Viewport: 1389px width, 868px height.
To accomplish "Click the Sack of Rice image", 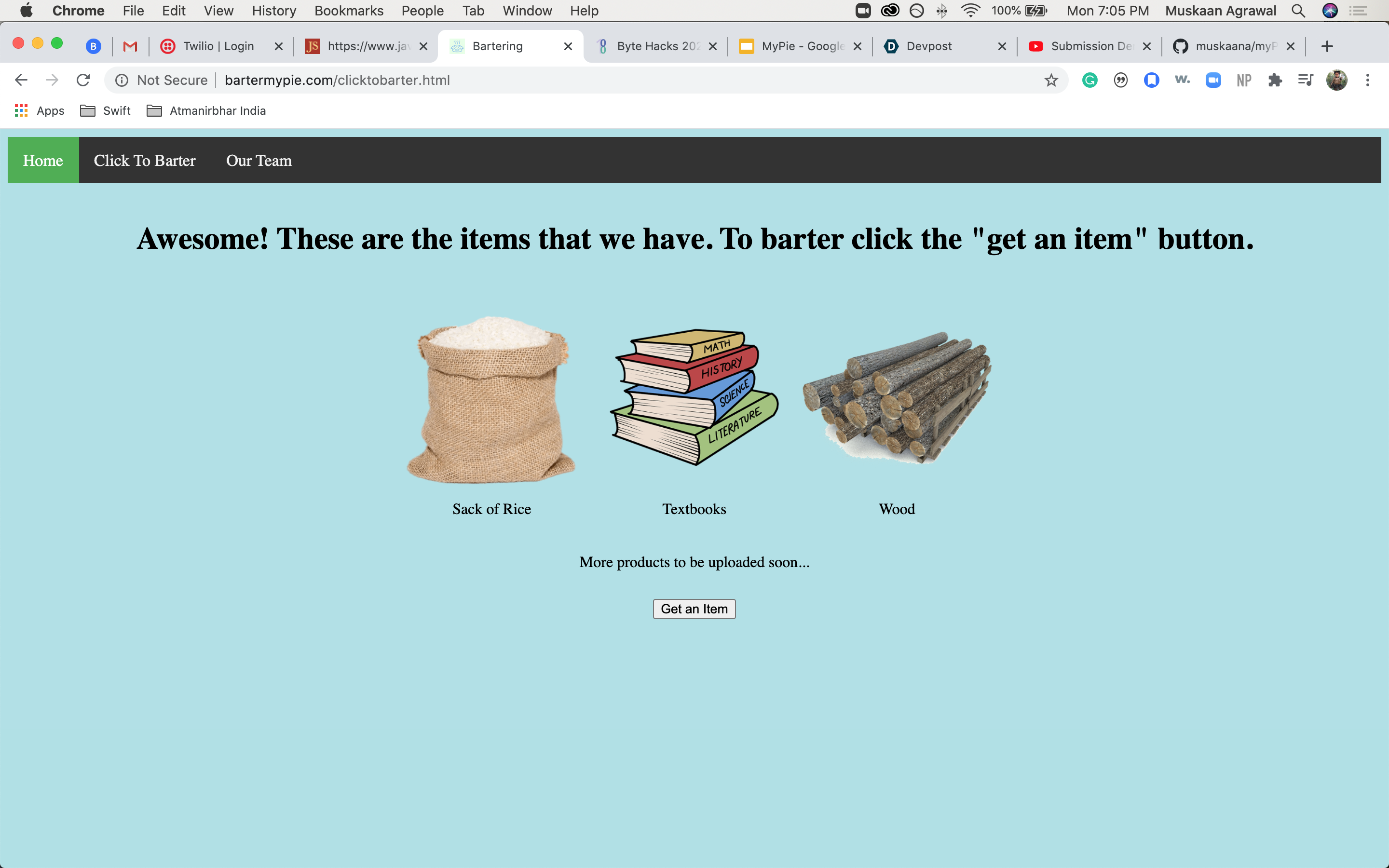I will (x=491, y=399).
